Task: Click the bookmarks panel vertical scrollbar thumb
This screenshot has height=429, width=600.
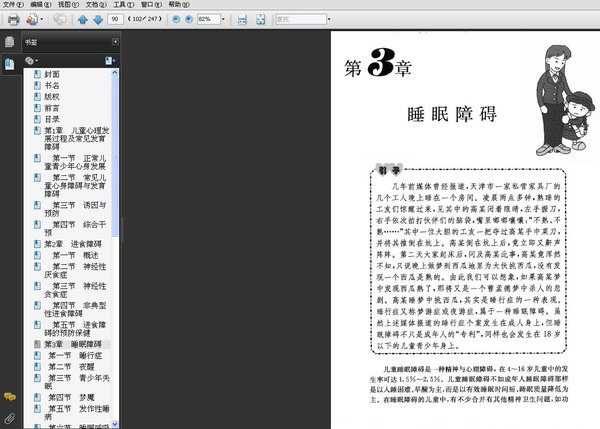Action: point(115,157)
